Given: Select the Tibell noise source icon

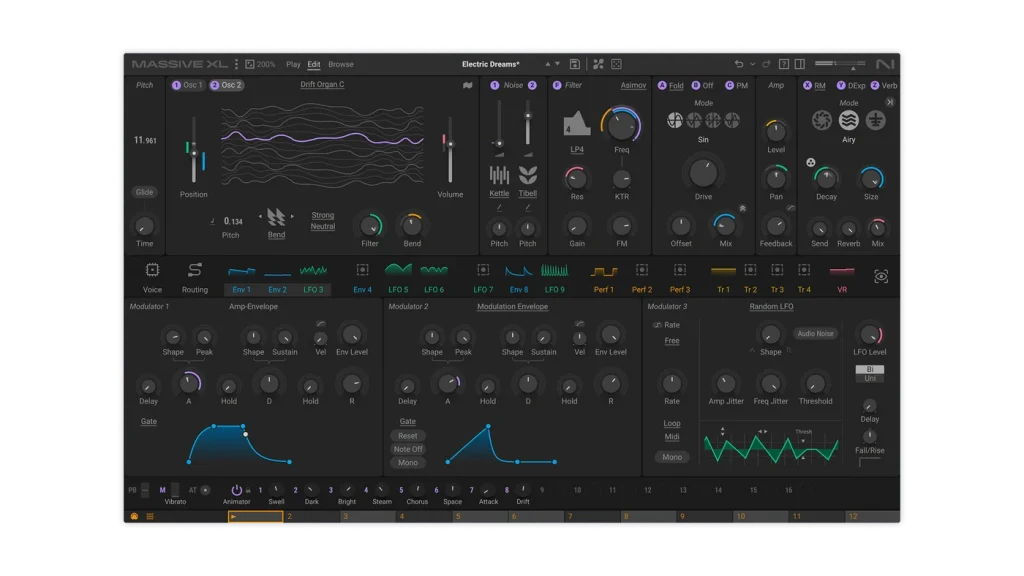Looking at the screenshot, I should (528, 175).
